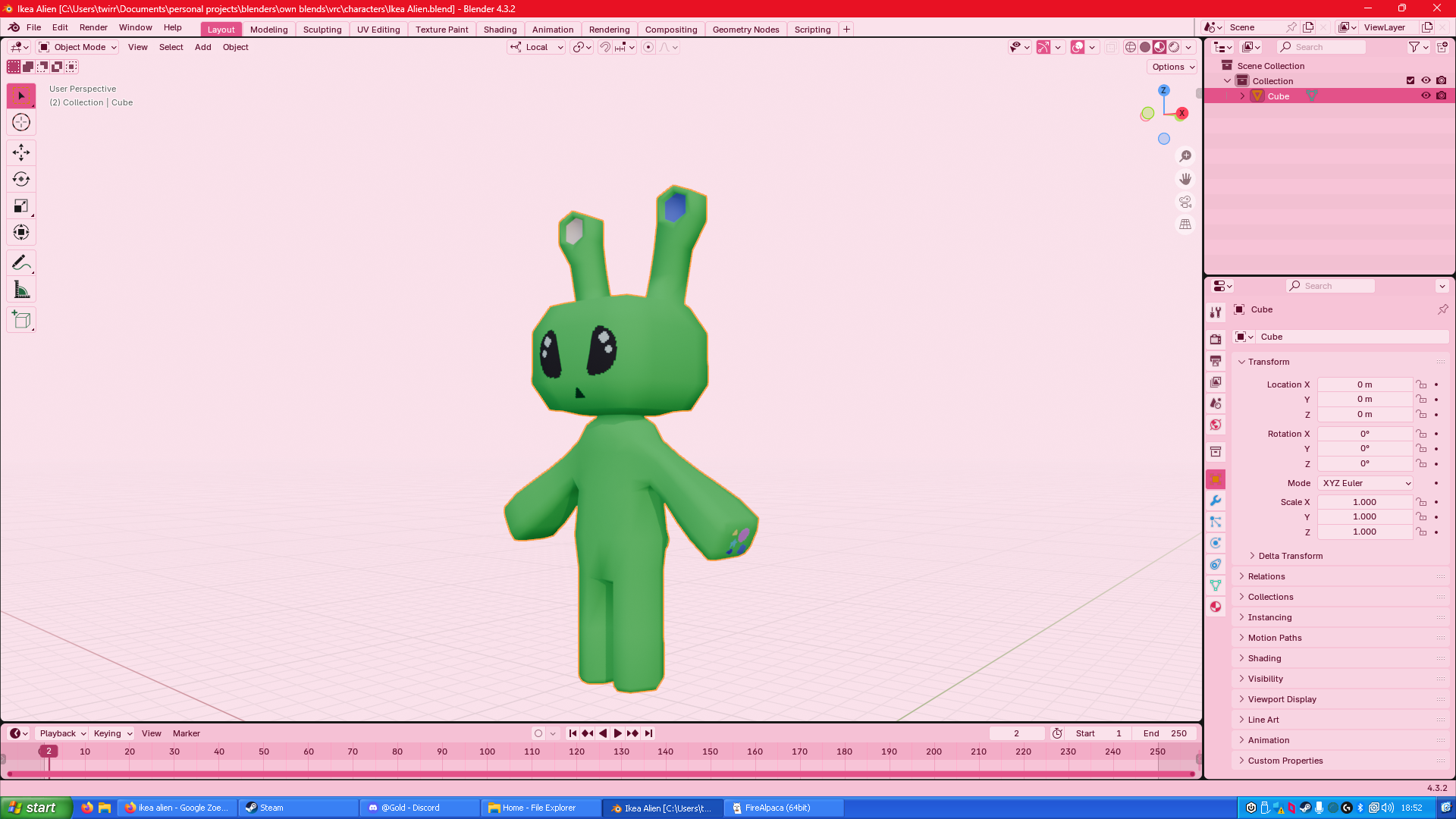Image resolution: width=1456 pixels, height=819 pixels.
Task: Open the Modifiers properties tab
Action: pyautogui.click(x=1216, y=500)
